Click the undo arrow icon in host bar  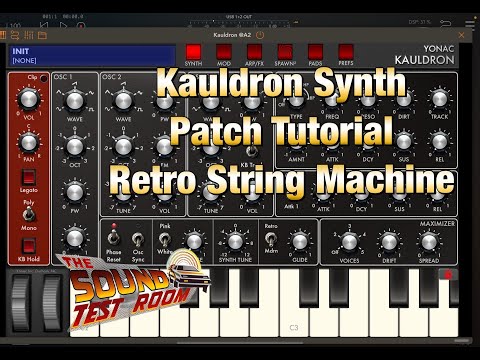tap(445, 23)
